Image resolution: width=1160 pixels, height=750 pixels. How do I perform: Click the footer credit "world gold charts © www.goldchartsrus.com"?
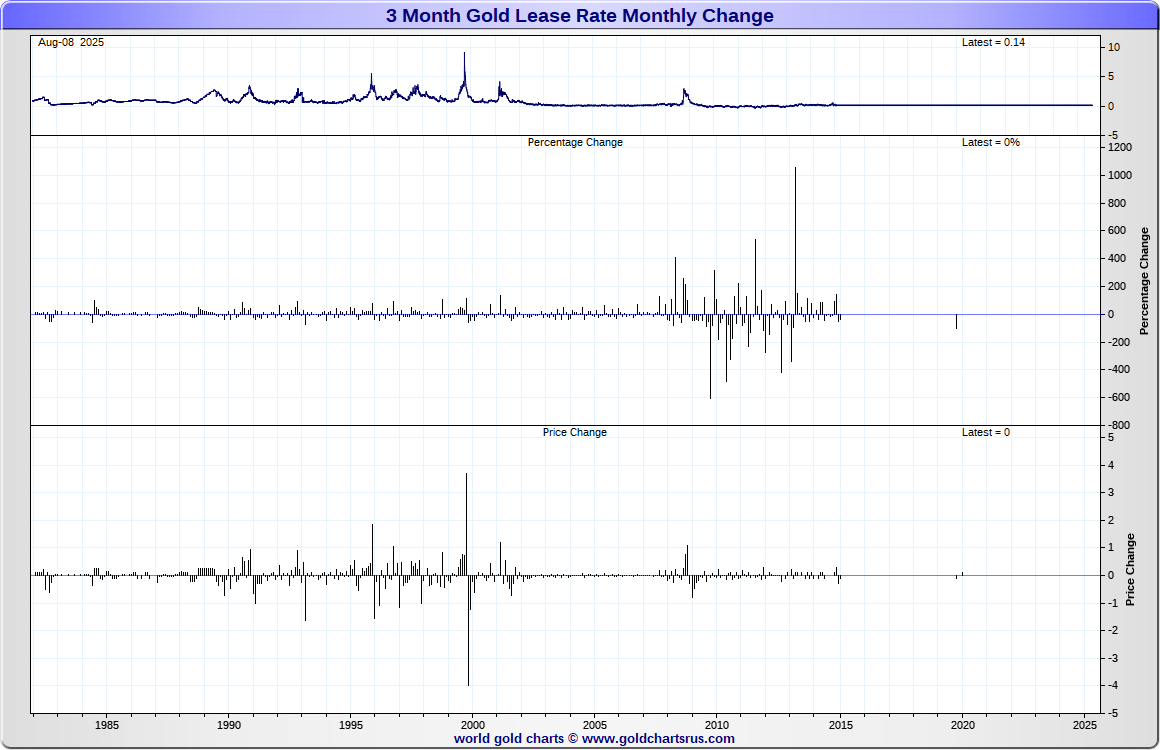tap(594, 738)
